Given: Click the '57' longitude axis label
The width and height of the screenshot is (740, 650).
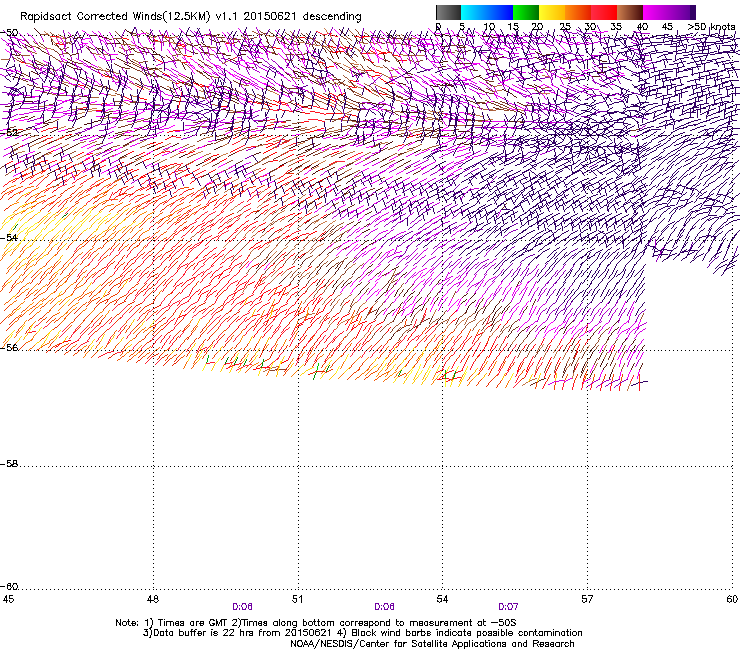Looking at the screenshot, I should [x=587, y=599].
